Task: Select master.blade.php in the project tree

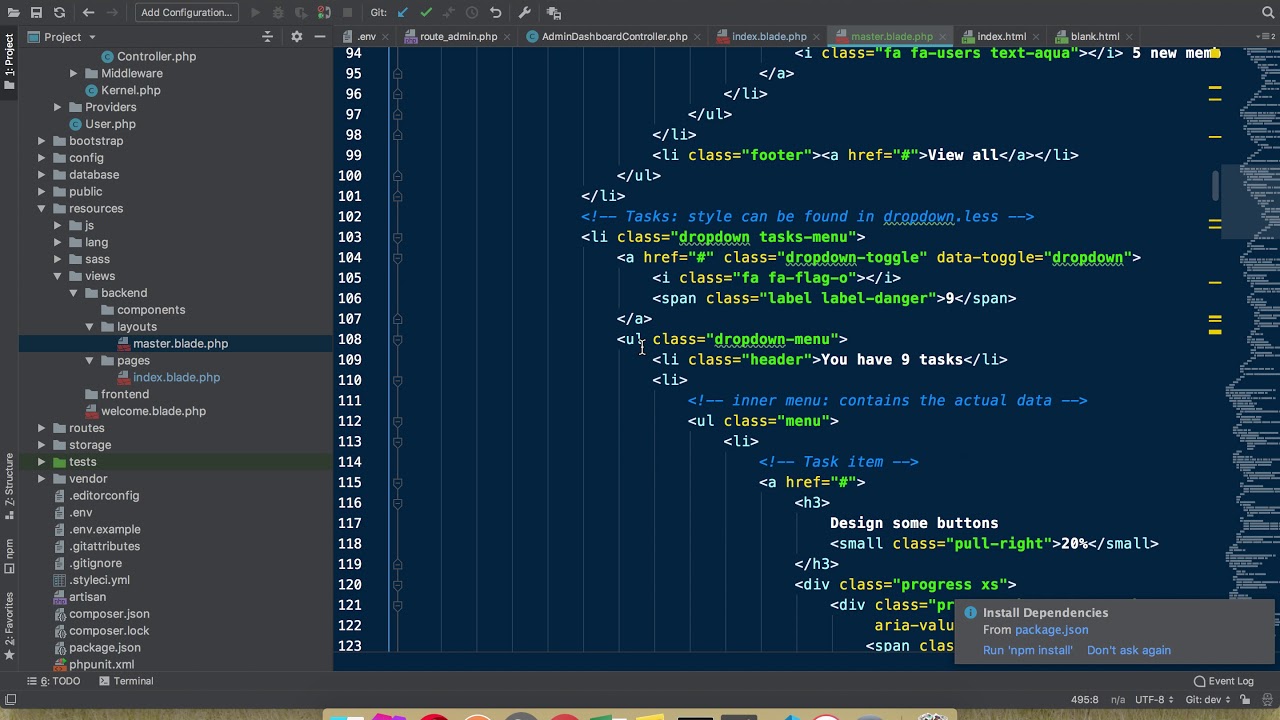Action: tap(180, 344)
